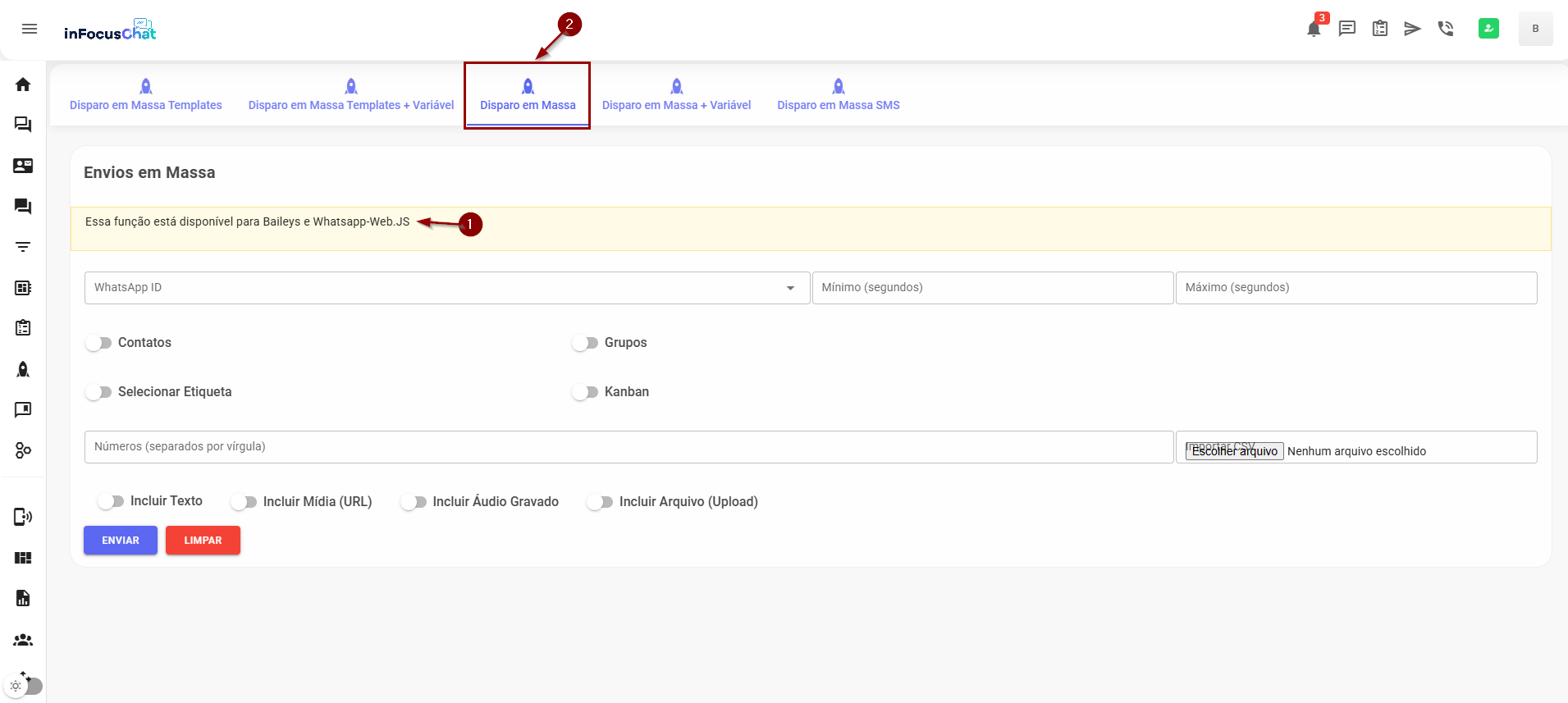Go to Home in the sidebar
This screenshot has height=703, width=1568.
tap(23, 84)
